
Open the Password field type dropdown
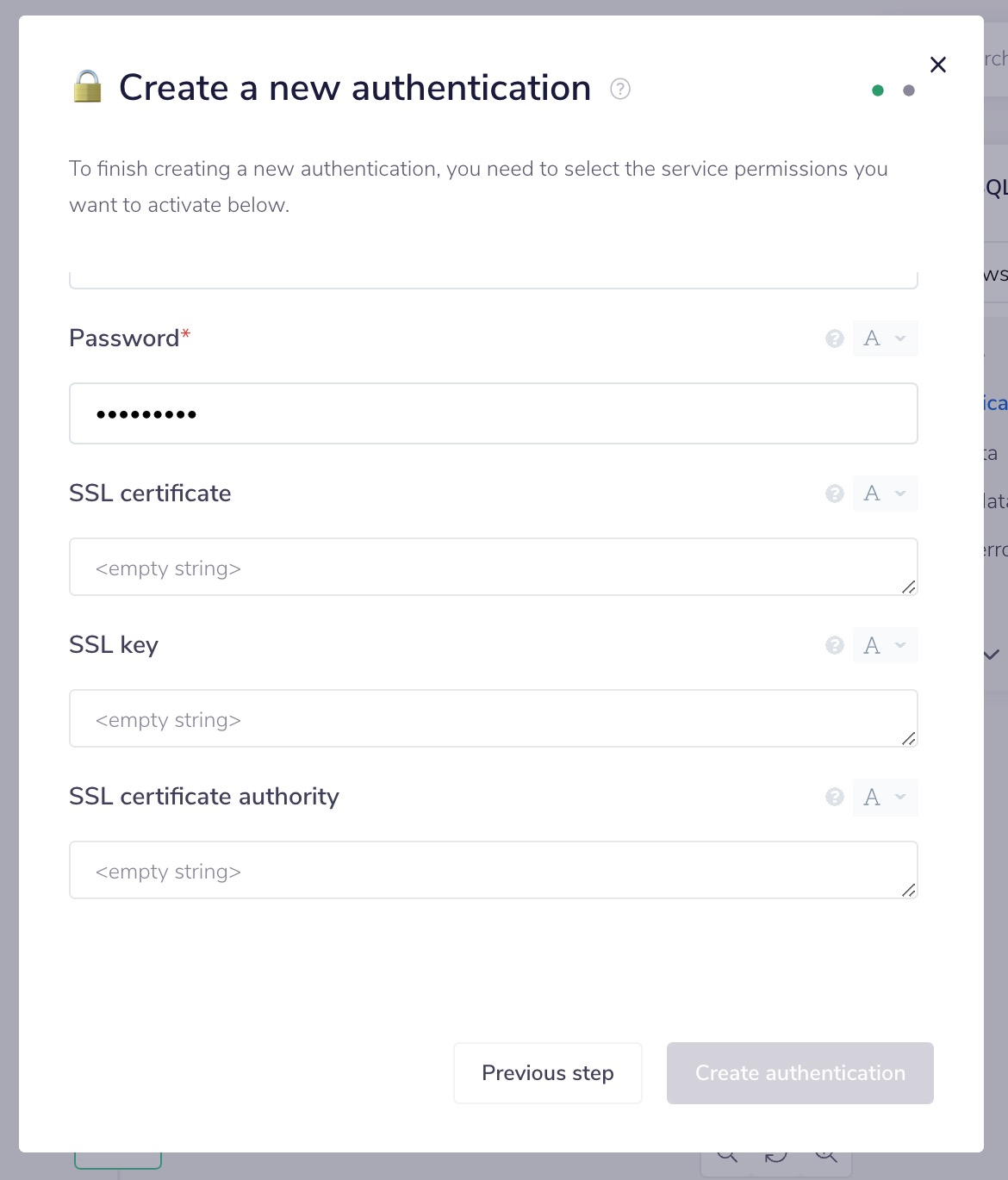tap(886, 338)
